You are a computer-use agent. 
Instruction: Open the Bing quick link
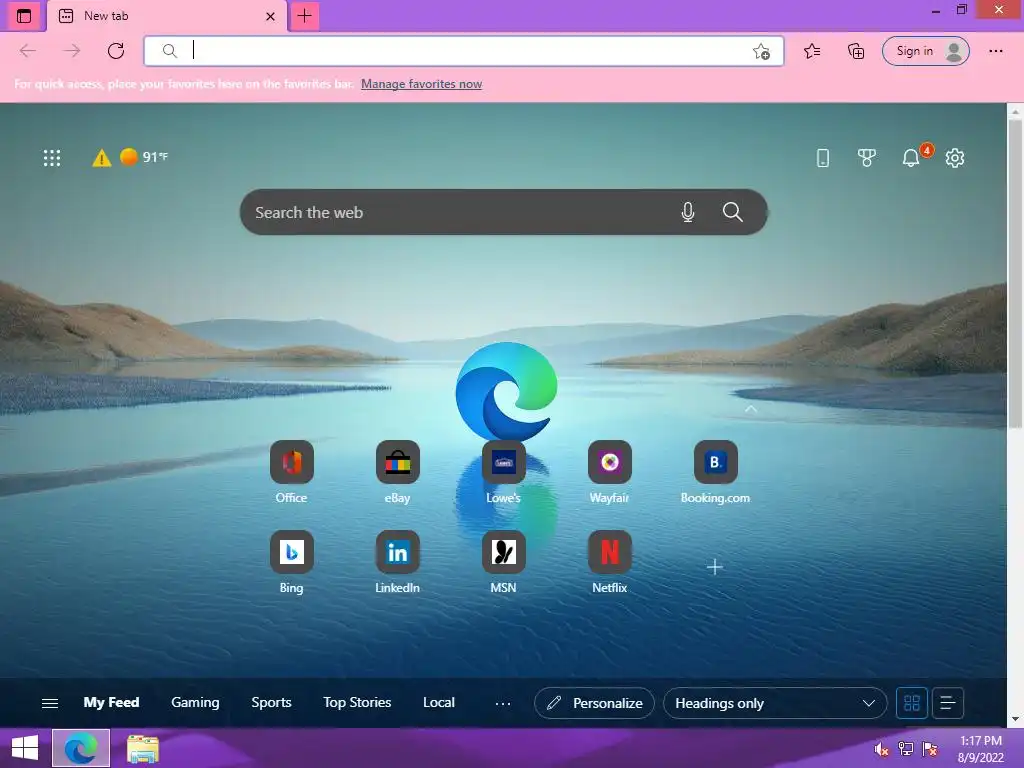[291, 562]
